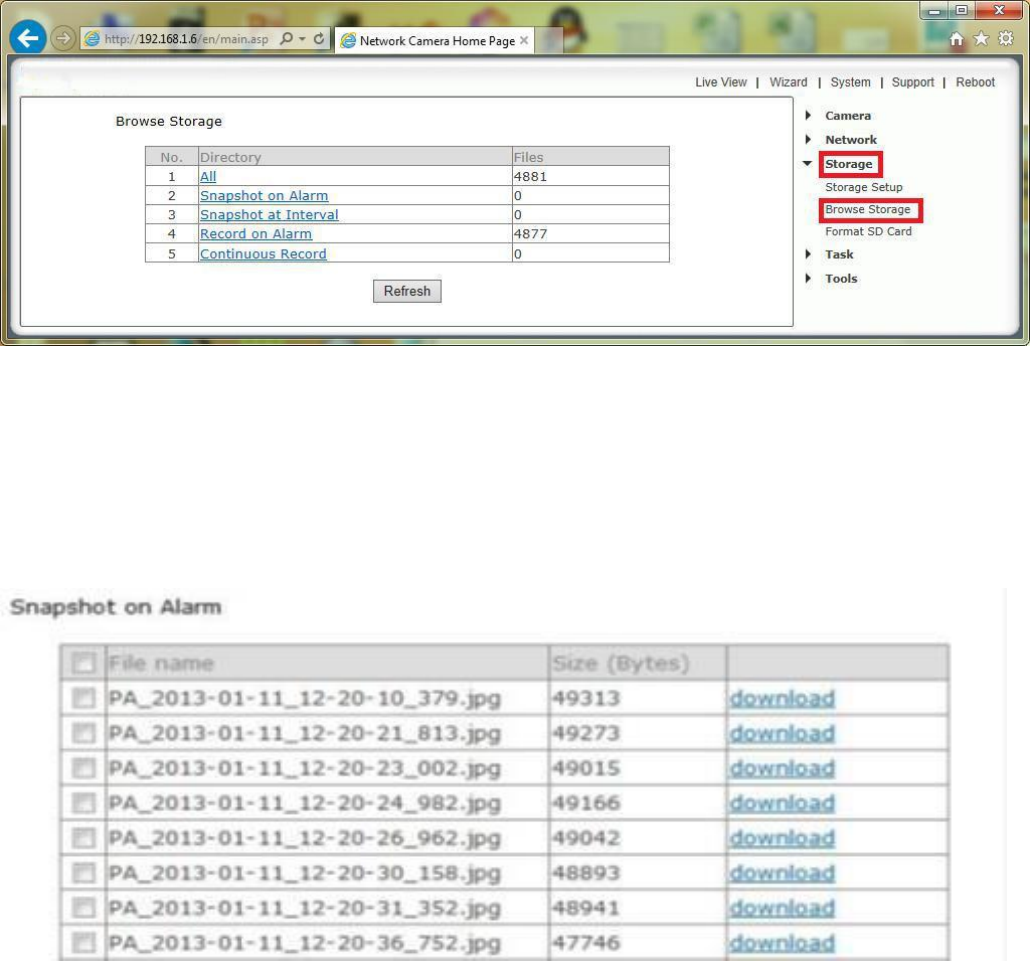Image resolution: width=1030 pixels, height=961 pixels.
Task: Toggle the select-all checkbox in File name header
Action: [83, 663]
